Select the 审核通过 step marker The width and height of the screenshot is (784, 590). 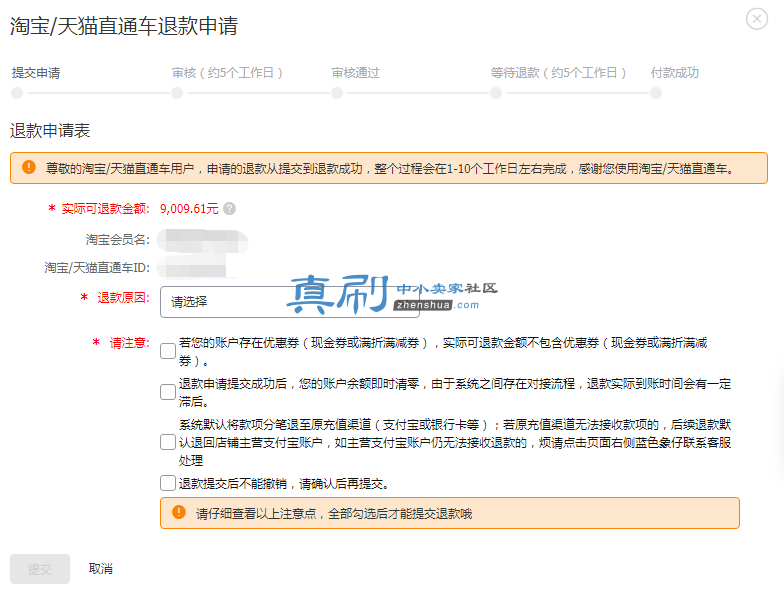click(x=337, y=93)
